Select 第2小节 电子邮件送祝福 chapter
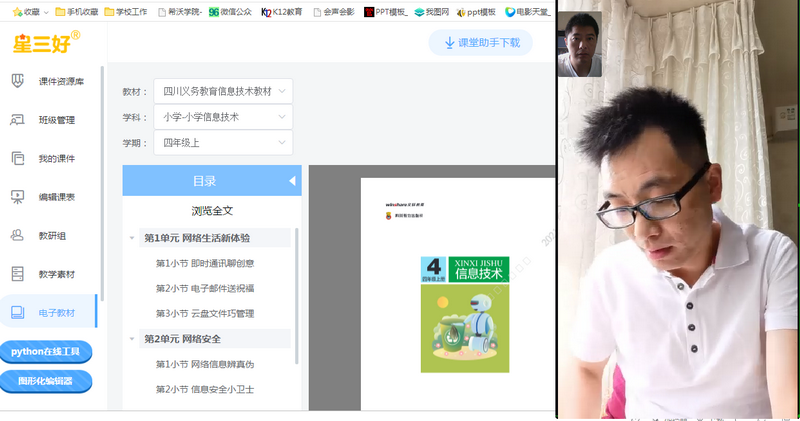 click(x=204, y=288)
